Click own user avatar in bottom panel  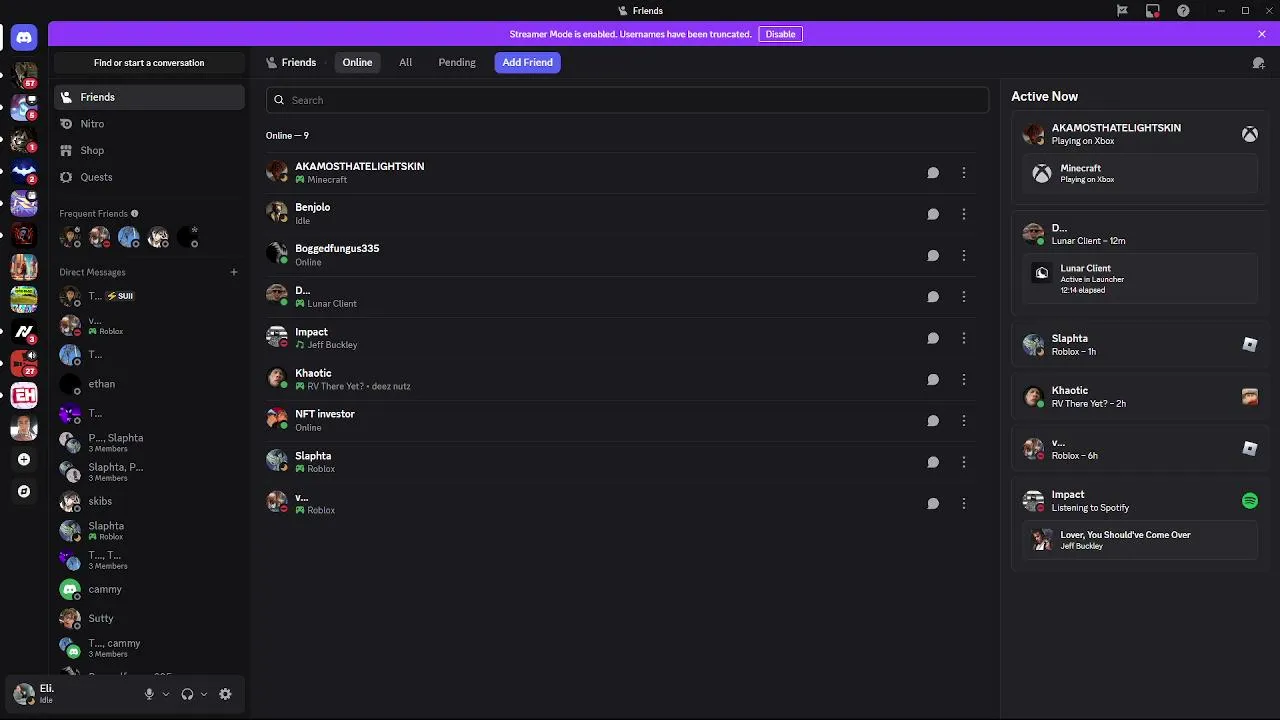pyautogui.click(x=24, y=694)
